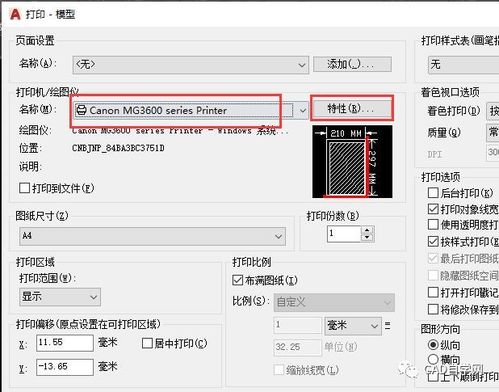Increase print copies with up arrow
The height and width of the screenshot is (392, 499).
[x=367, y=230]
